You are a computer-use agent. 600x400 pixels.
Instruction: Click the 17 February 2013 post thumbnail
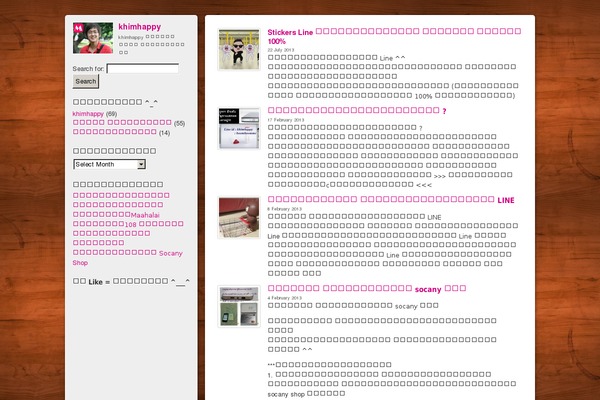click(239, 128)
